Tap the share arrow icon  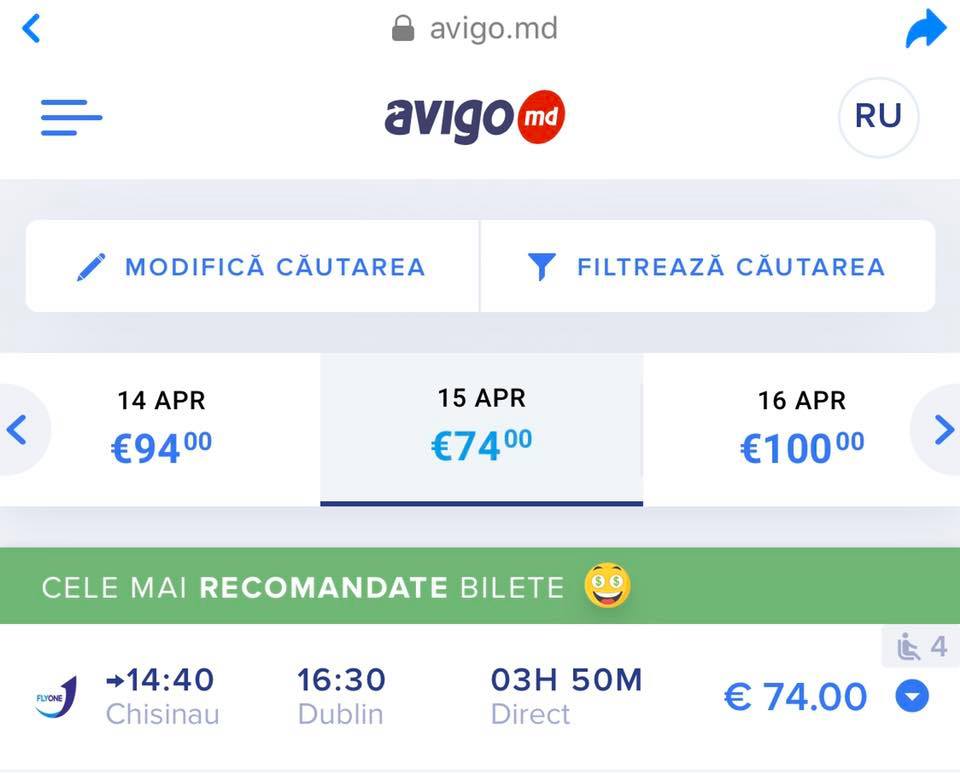925,28
